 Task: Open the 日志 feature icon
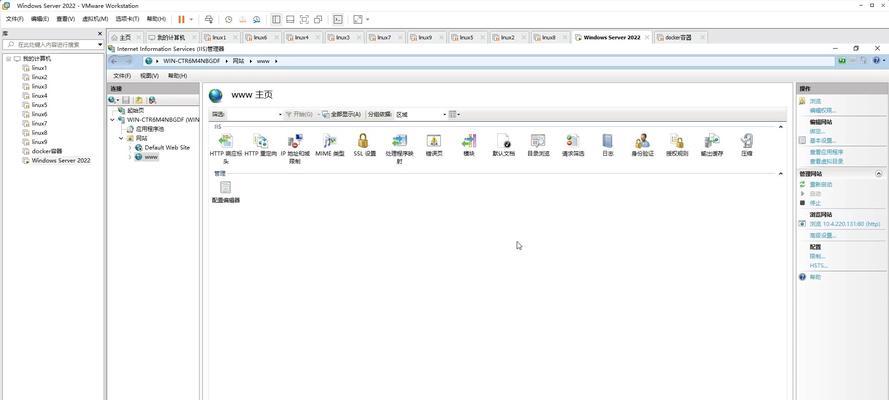click(x=607, y=141)
